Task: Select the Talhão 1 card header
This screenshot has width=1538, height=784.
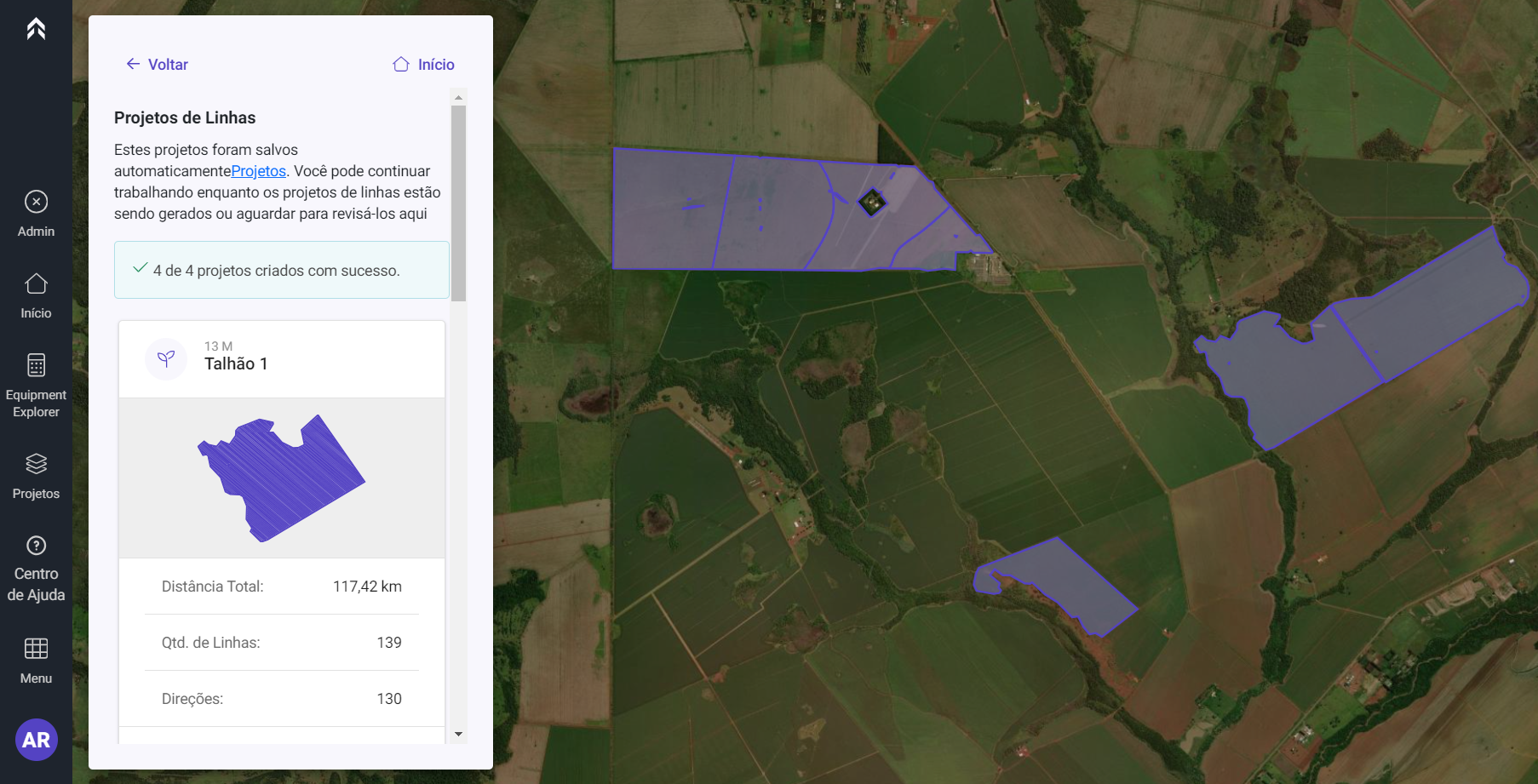Action: click(x=281, y=359)
